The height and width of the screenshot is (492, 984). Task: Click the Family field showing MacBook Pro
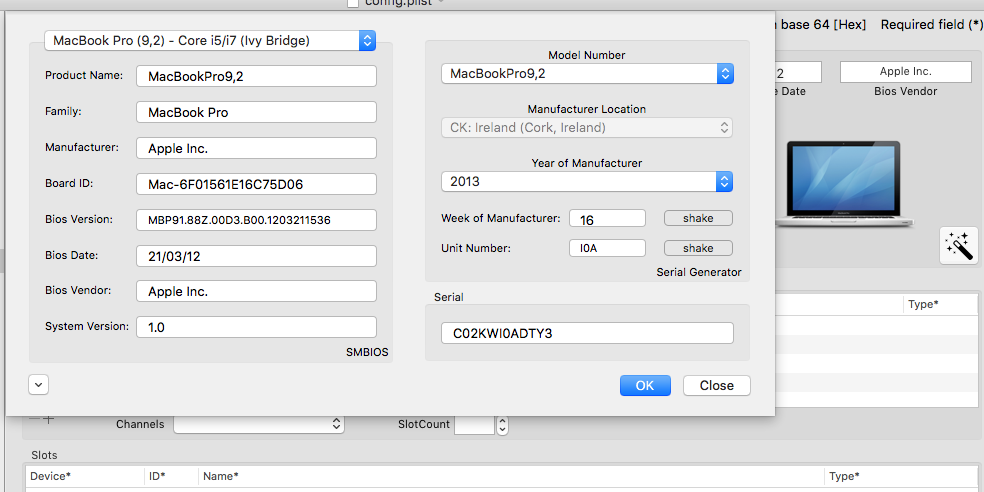coord(256,112)
